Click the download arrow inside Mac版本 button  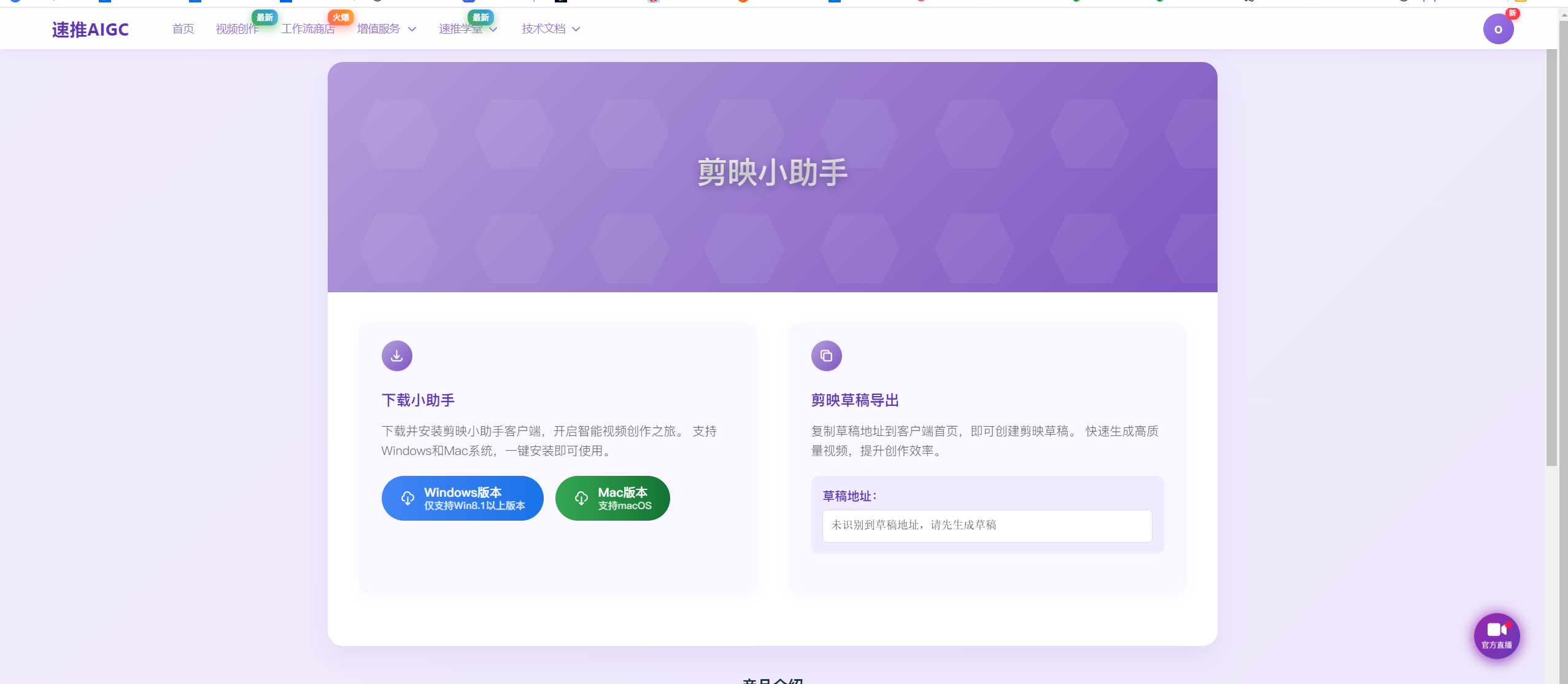(x=581, y=498)
